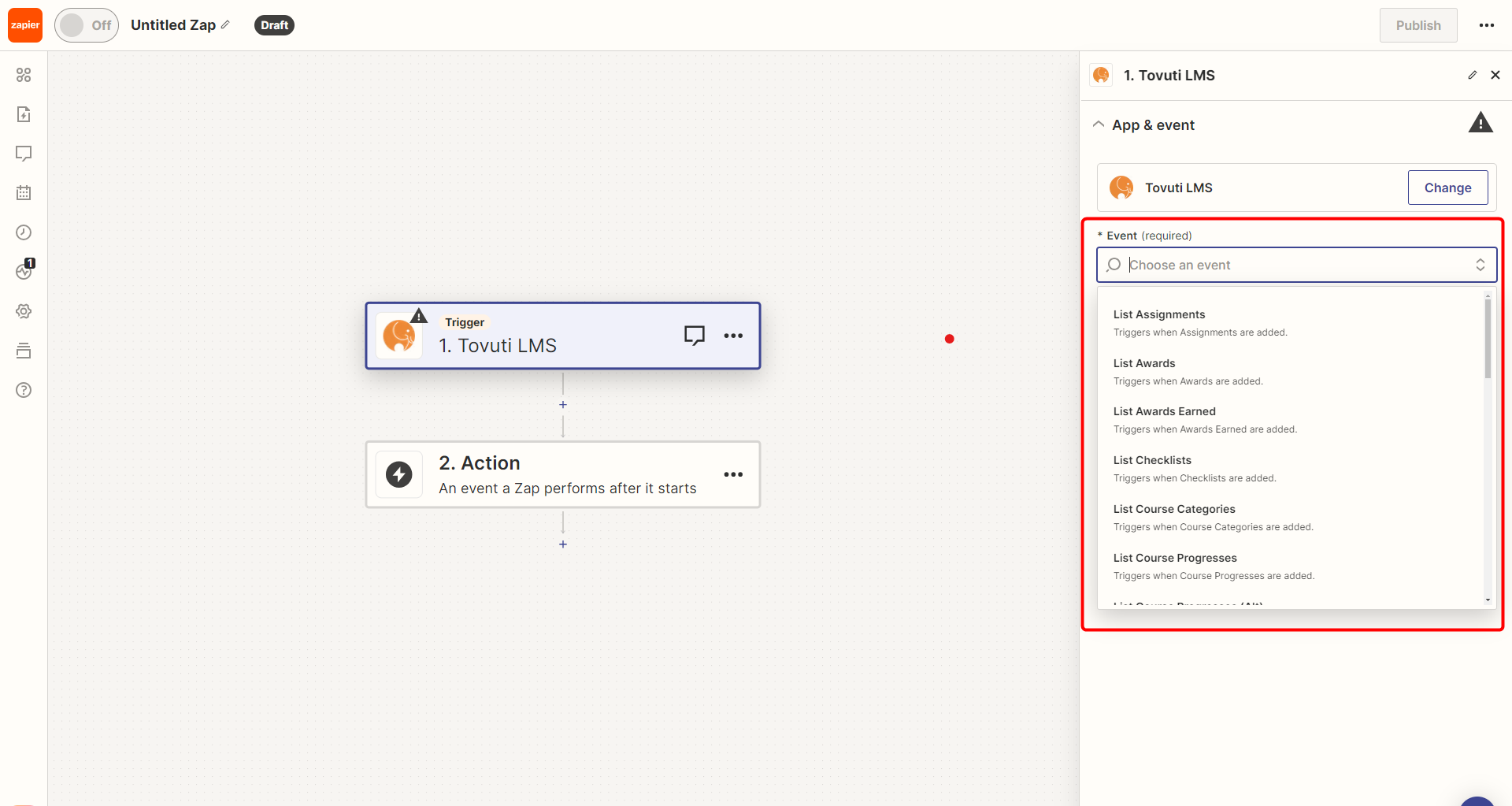
Task: Select the List Awards Earned event
Action: pyautogui.click(x=1291, y=420)
